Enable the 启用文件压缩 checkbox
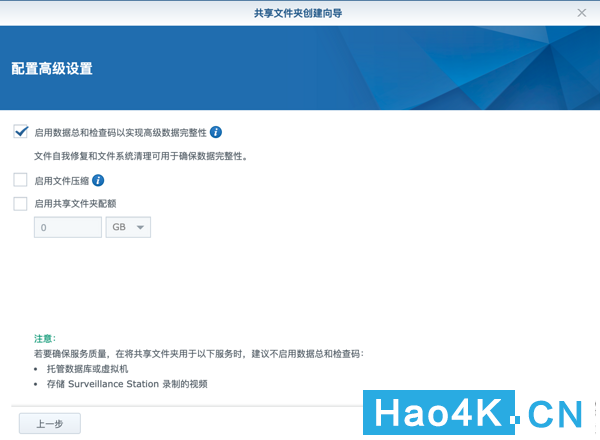 point(20,180)
